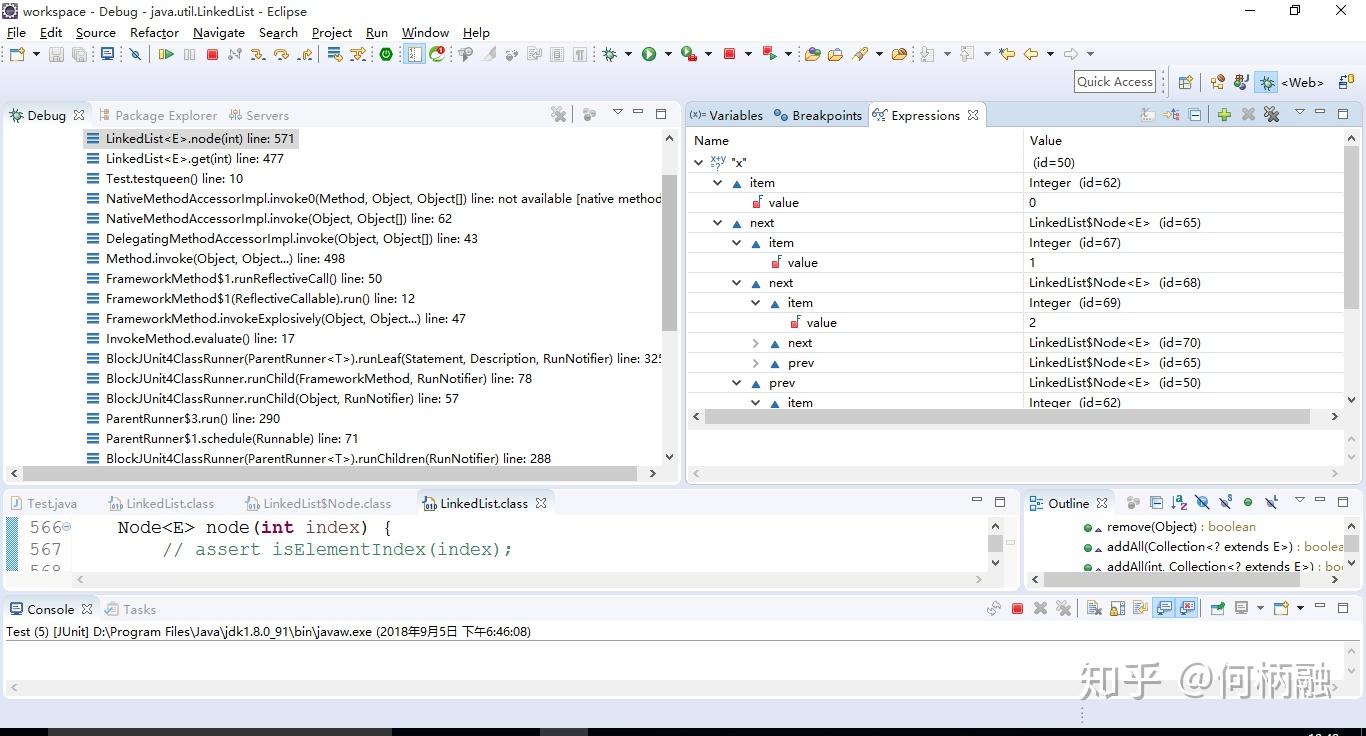Open the Test.java editor tab
The width and height of the screenshot is (1366, 736).
44,503
